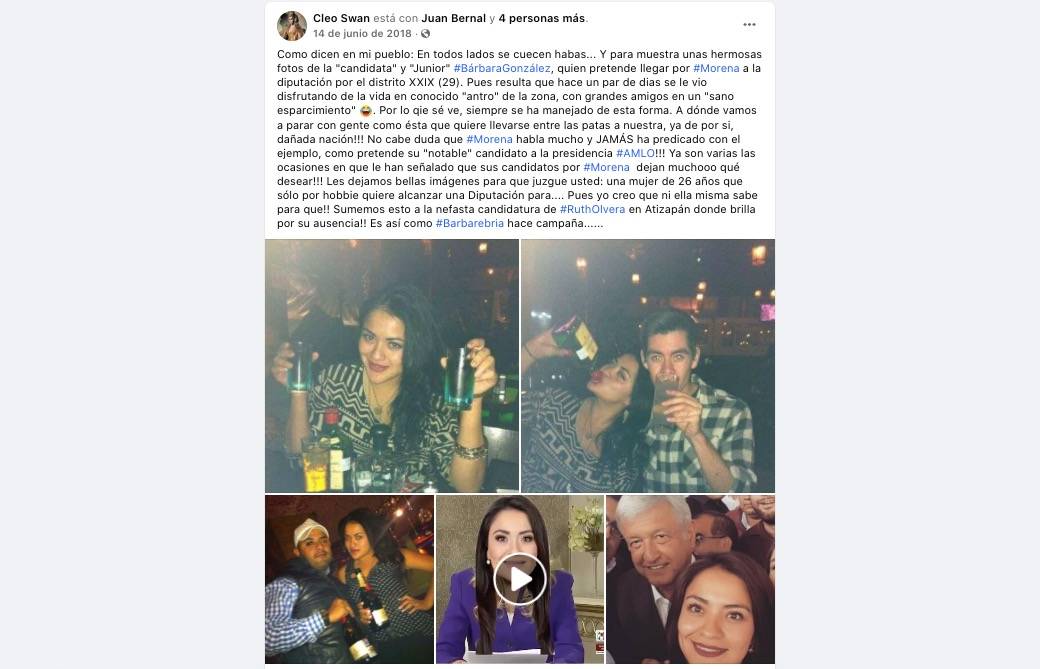Open photo of woman holding two glasses

coord(392,366)
